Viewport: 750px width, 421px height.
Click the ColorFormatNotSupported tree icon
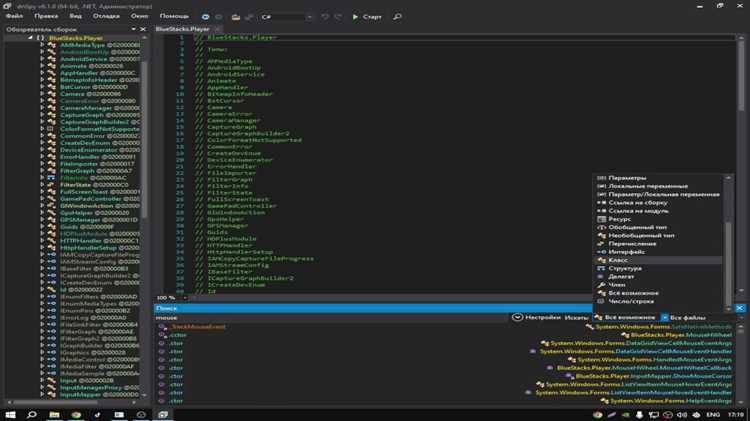pyautogui.click(x=51, y=129)
